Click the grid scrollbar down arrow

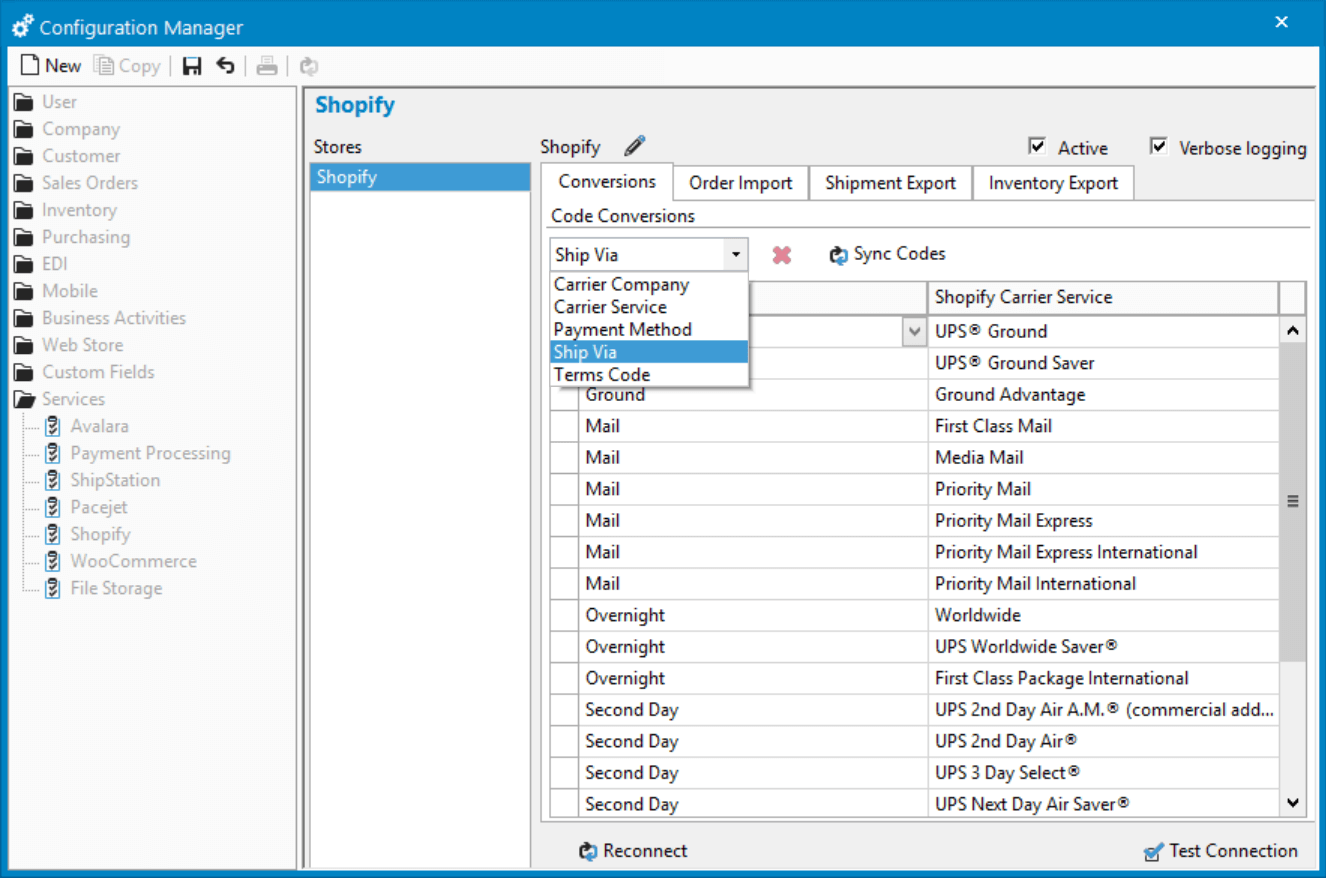(x=1293, y=802)
